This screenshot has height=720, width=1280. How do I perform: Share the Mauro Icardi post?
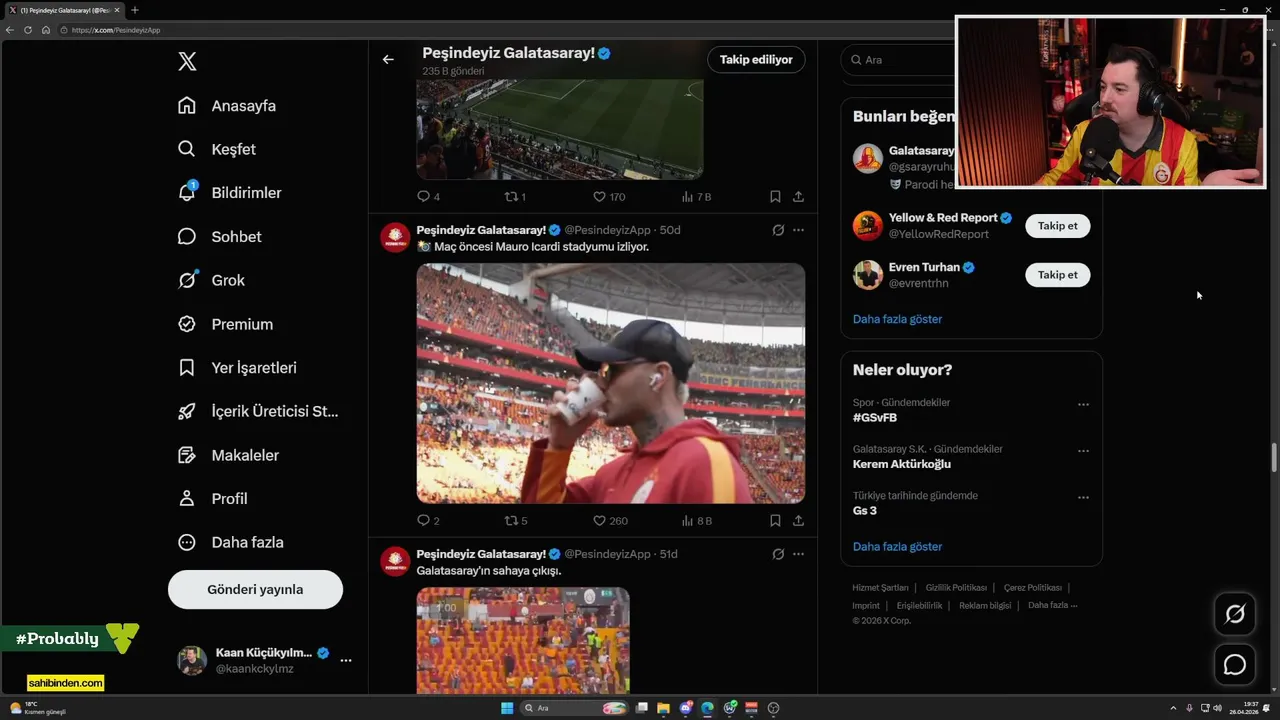coord(798,520)
